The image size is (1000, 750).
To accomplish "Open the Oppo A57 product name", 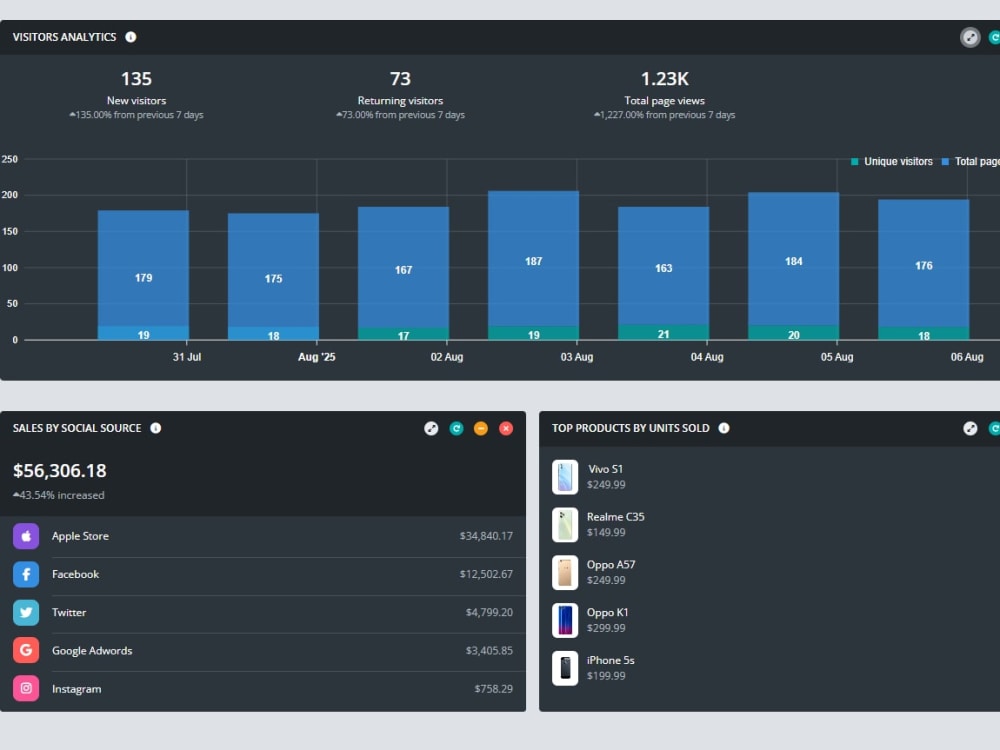I will pos(611,565).
